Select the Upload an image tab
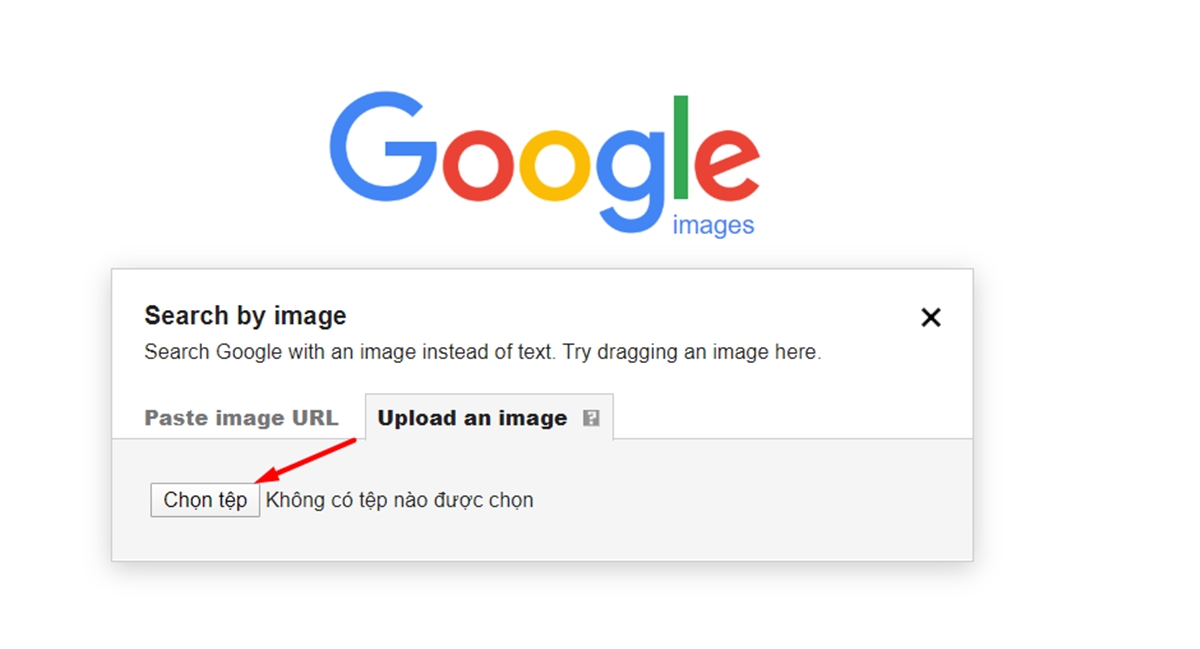 tap(489, 417)
